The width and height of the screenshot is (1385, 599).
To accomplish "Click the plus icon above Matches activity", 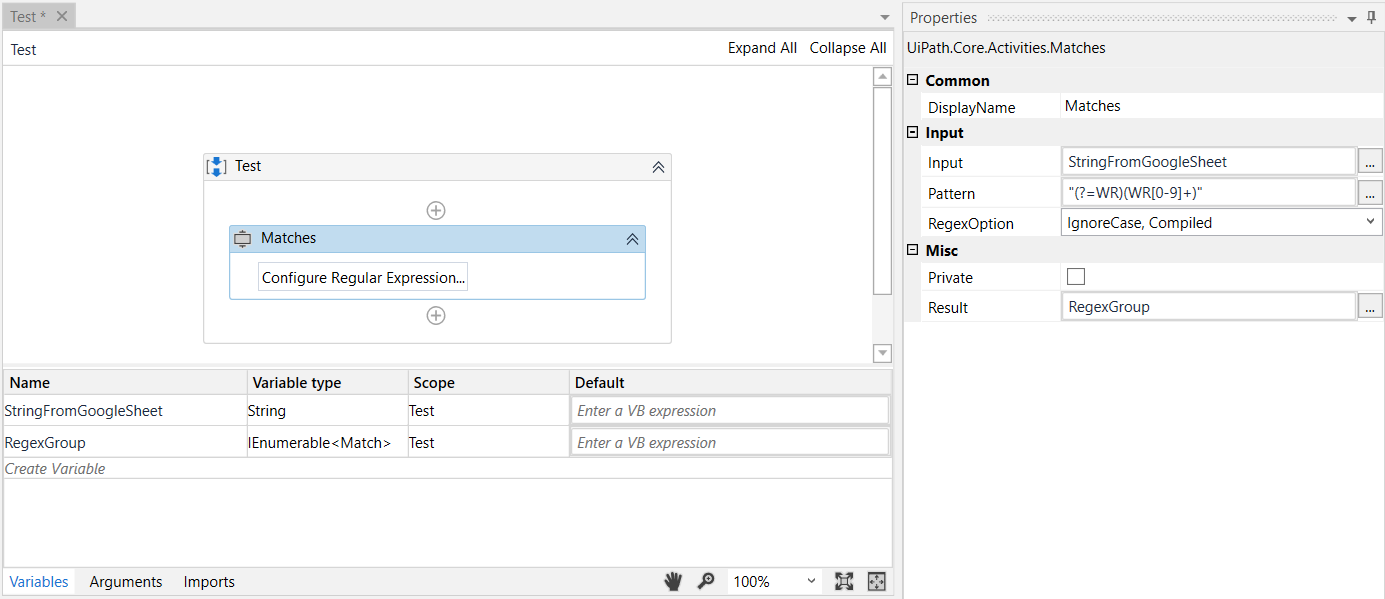I will pos(436,210).
